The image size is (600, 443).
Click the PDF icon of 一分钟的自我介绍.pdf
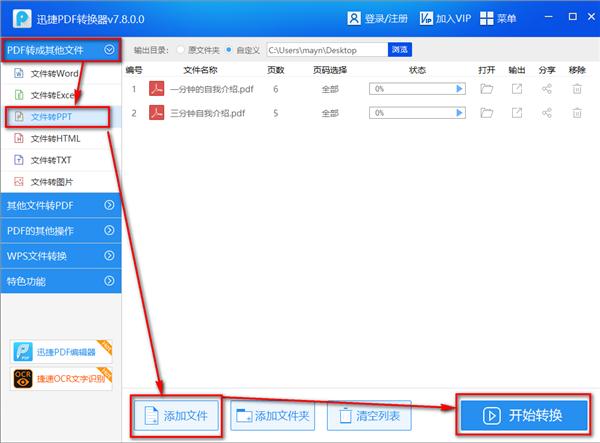coord(157,88)
